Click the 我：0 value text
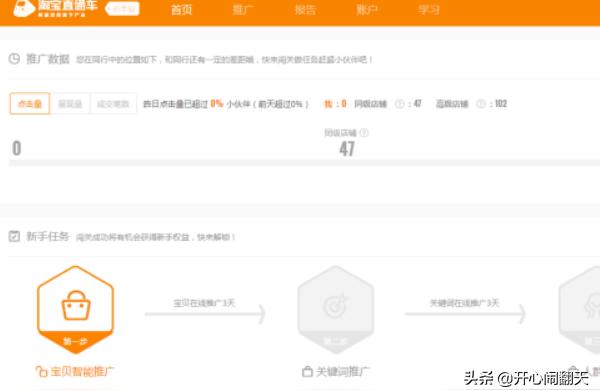 (x=335, y=104)
